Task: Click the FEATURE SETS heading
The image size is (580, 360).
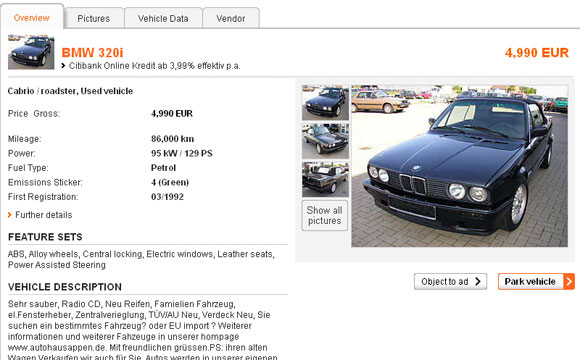Action: 45,237
